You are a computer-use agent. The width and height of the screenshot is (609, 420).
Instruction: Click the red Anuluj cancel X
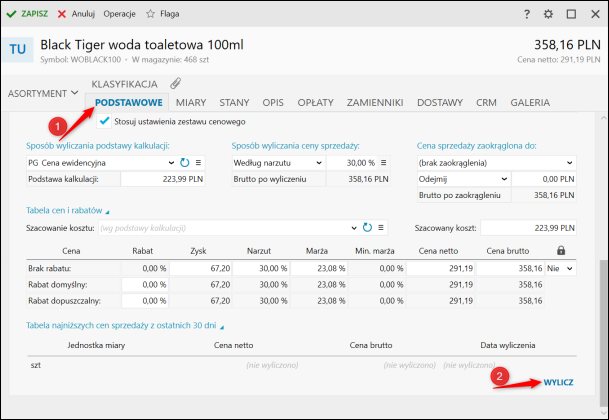[62, 14]
